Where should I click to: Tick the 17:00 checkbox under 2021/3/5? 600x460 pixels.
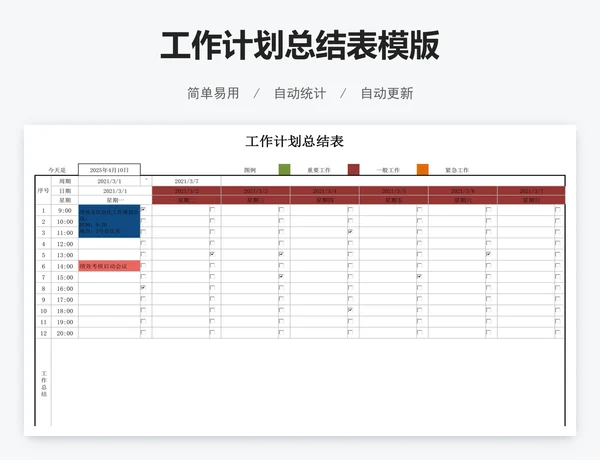[420, 299]
